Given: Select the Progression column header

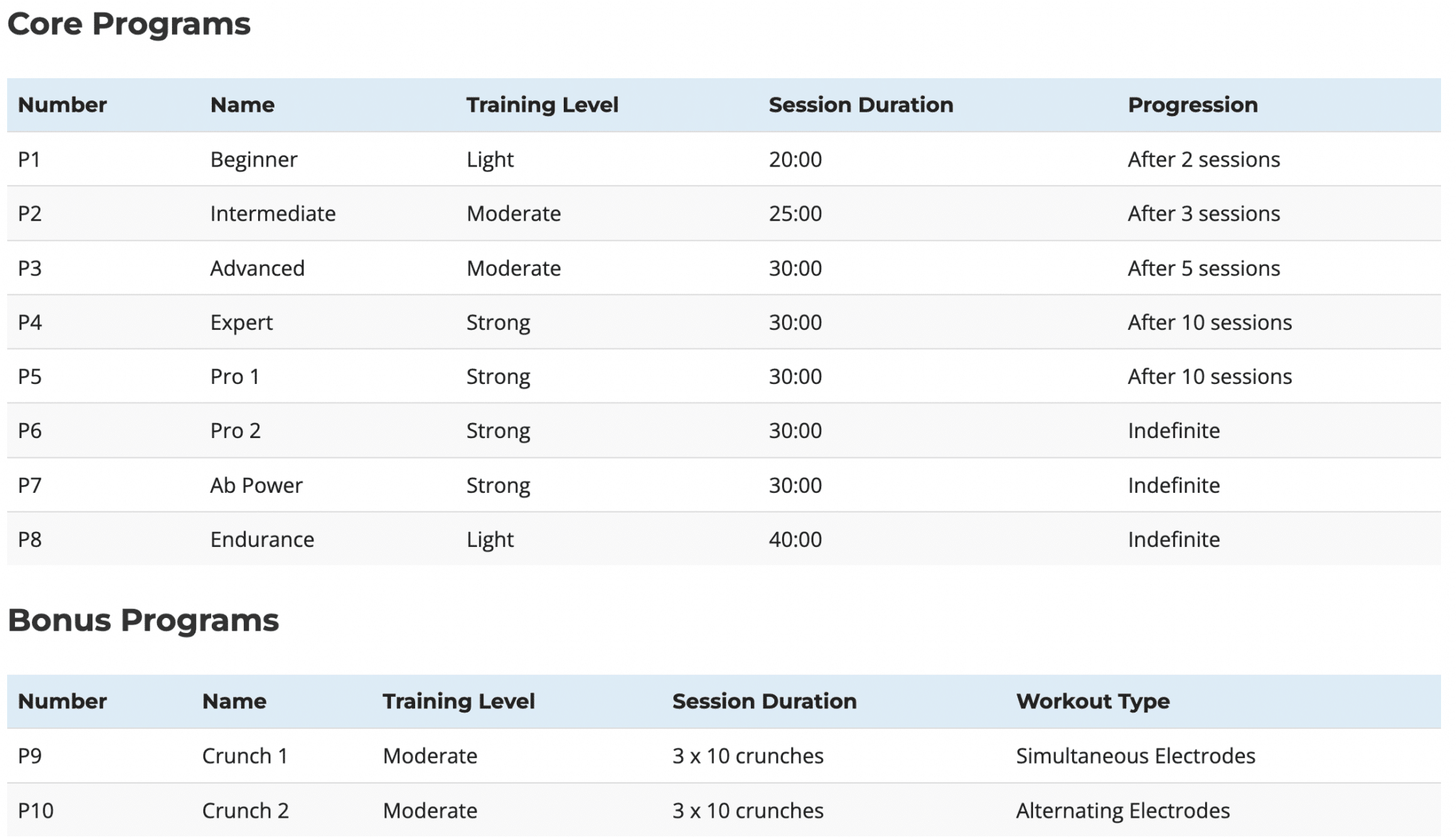Looking at the screenshot, I should tap(1192, 105).
